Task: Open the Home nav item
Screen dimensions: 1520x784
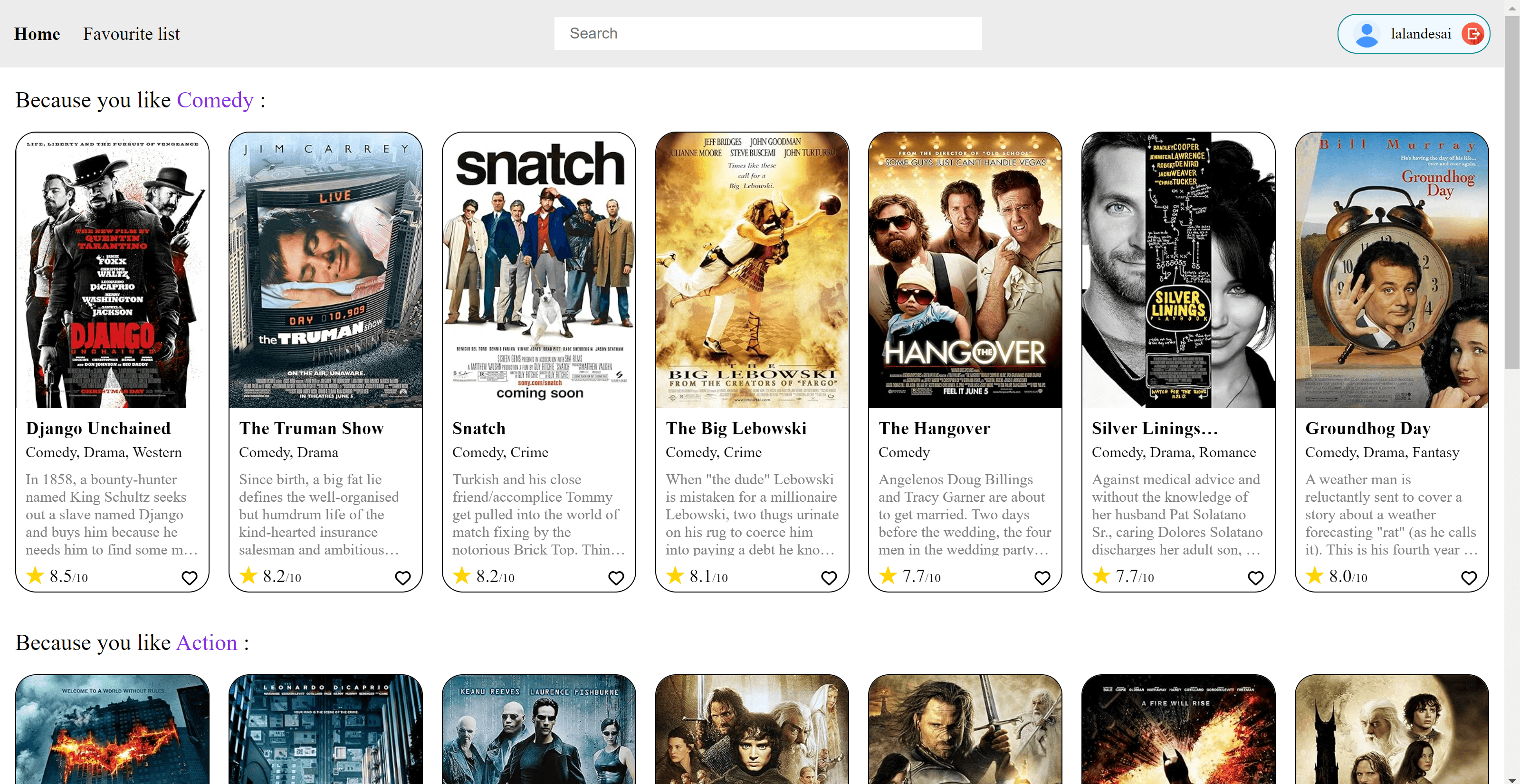Action: 37,34
